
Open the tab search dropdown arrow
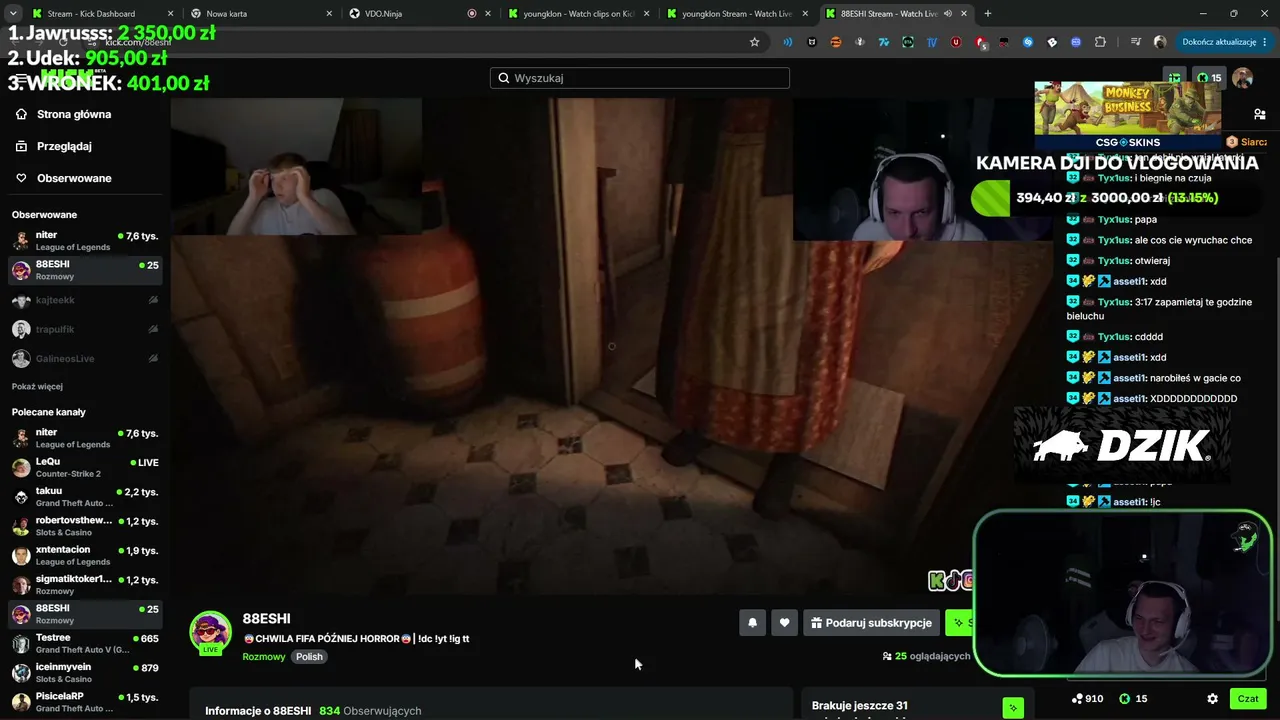tap(13, 13)
